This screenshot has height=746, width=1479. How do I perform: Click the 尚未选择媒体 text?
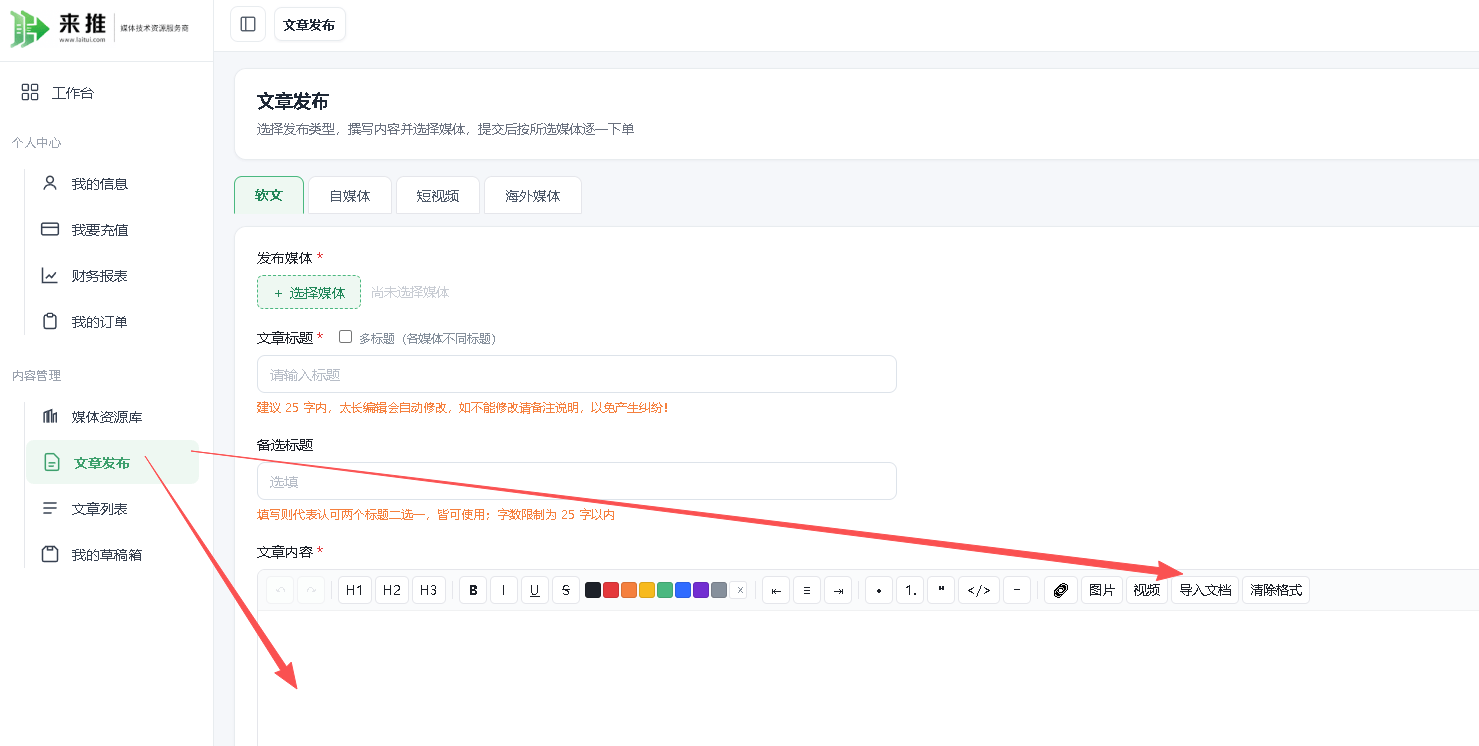pos(410,293)
